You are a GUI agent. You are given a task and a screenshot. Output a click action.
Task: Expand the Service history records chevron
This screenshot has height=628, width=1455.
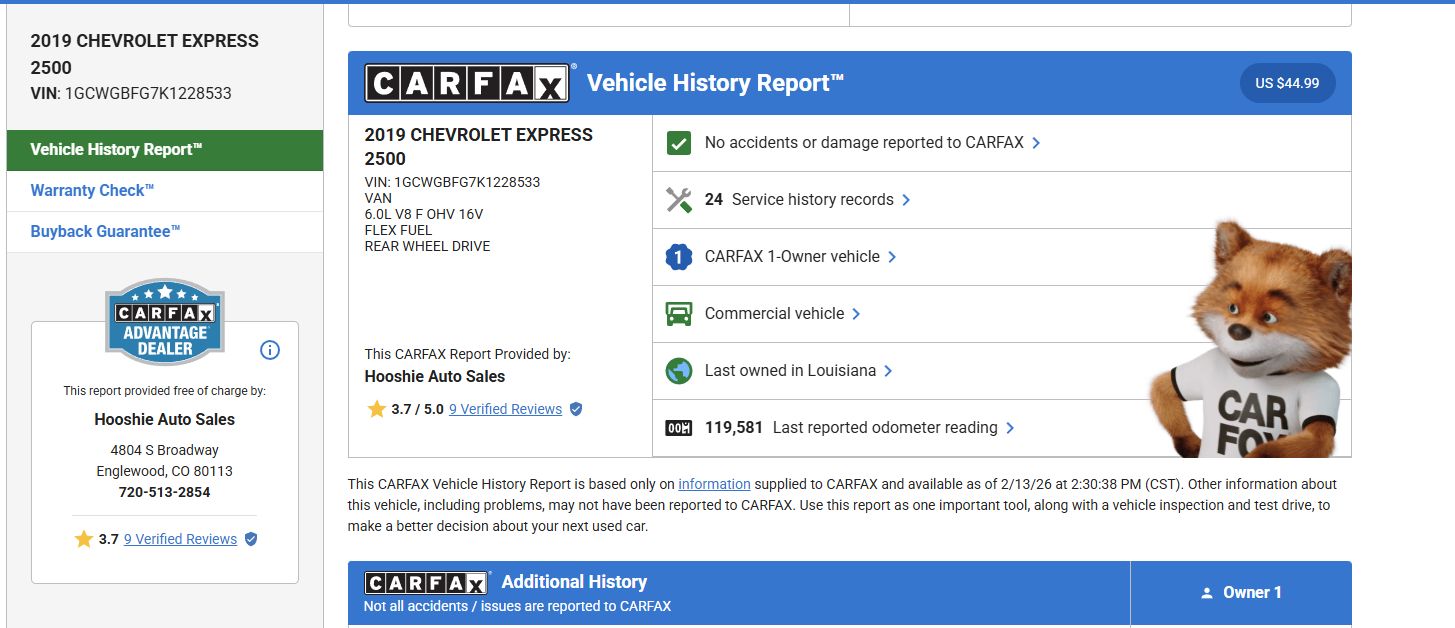point(906,200)
